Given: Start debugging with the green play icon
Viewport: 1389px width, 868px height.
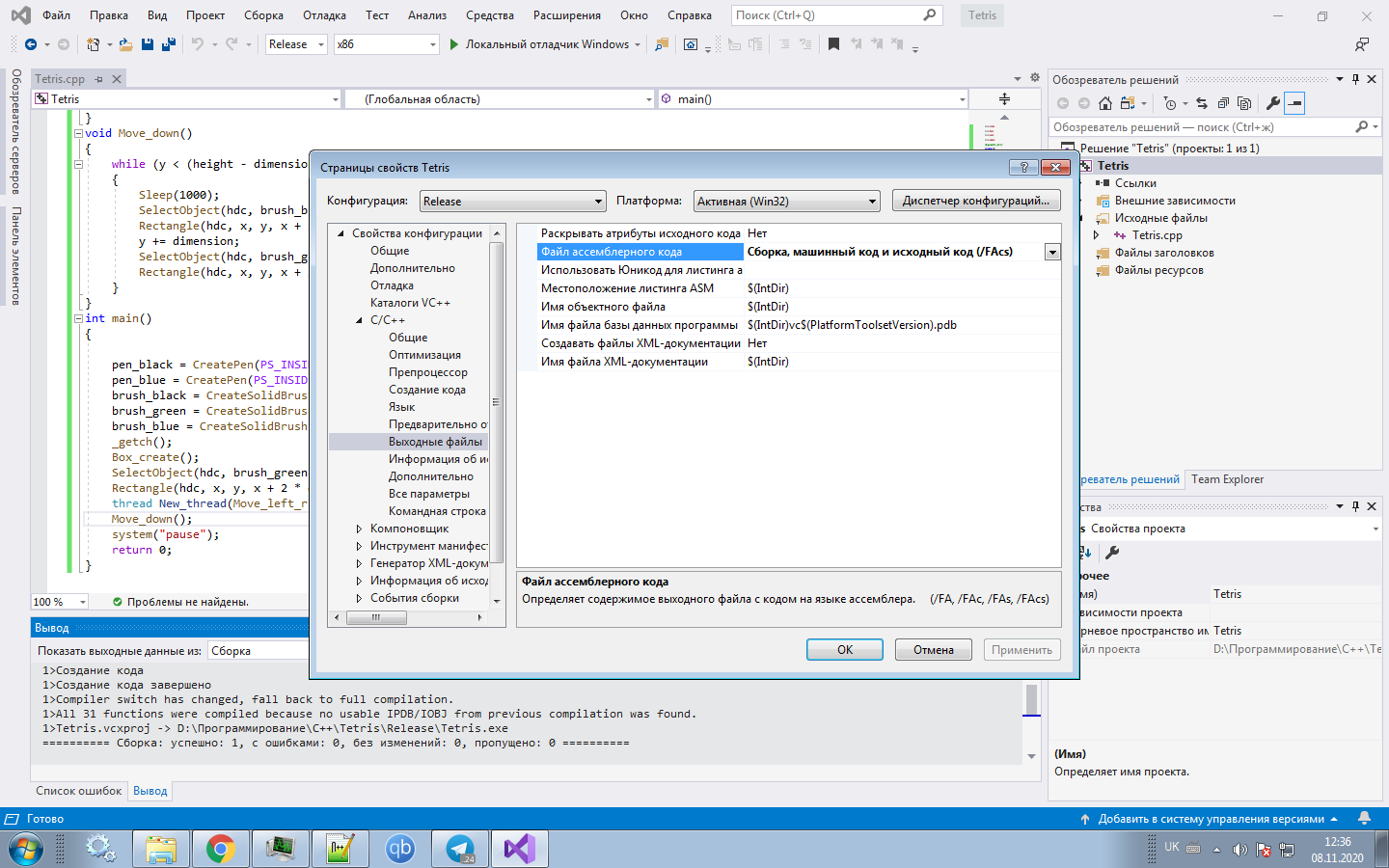Looking at the screenshot, I should pos(454,44).
